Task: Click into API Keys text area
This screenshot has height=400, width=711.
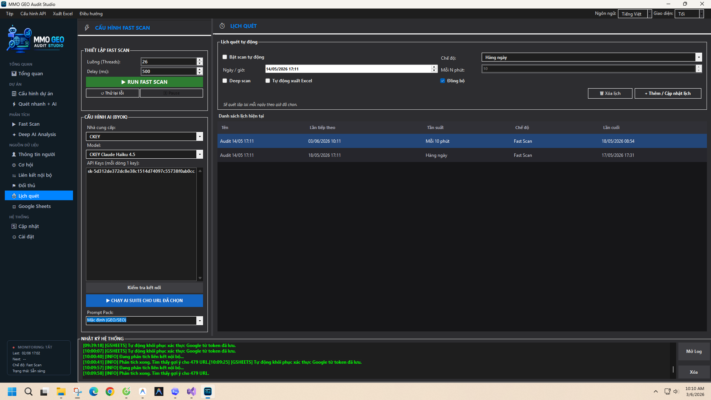Action: tap(141, 224)
